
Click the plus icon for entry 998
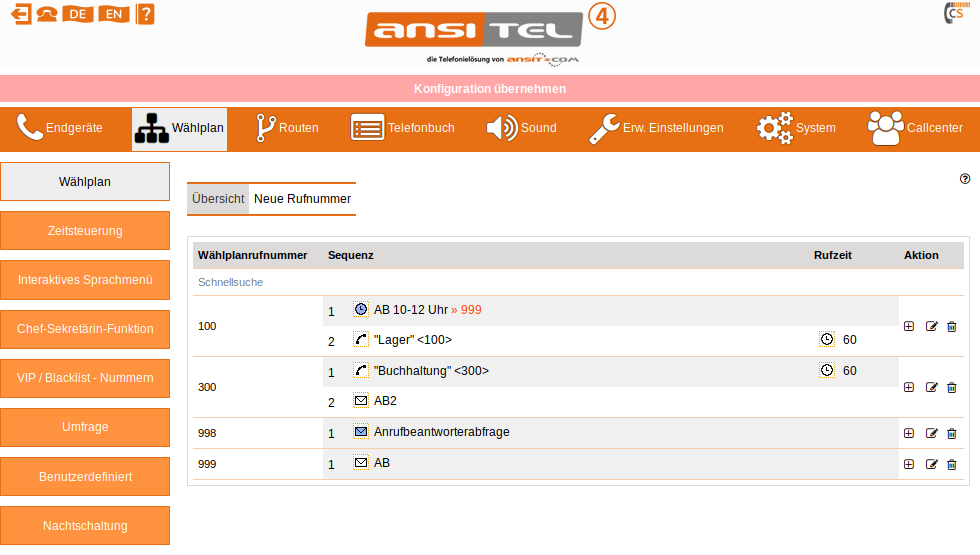tap(909, 433)
